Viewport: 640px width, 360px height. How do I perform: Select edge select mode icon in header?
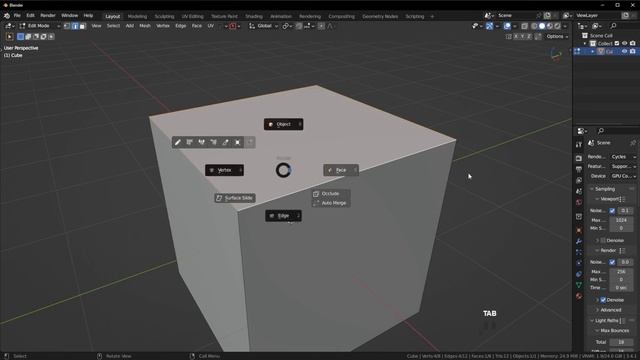click(x=75, y=26)
